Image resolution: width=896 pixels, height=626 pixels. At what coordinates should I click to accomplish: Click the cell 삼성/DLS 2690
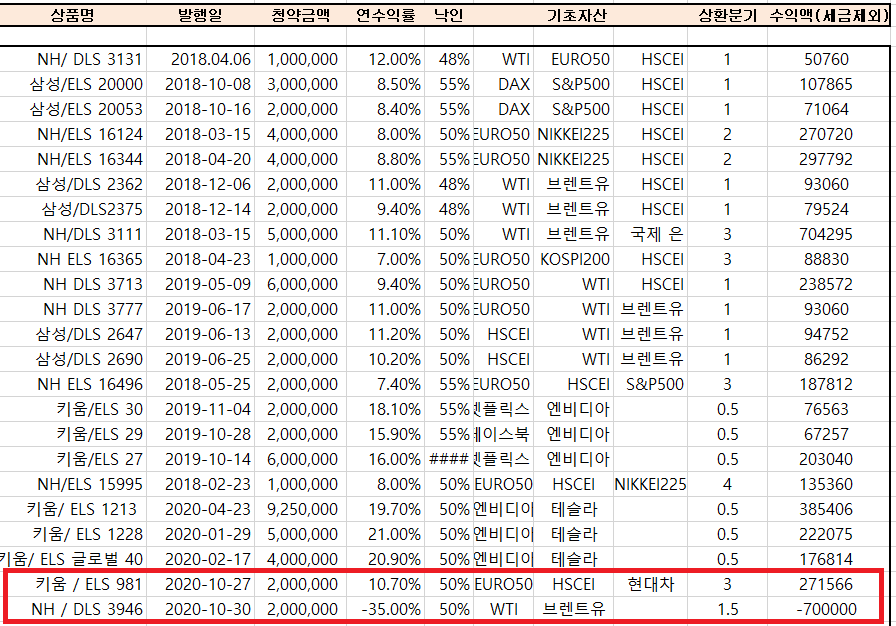coord(73,360)
